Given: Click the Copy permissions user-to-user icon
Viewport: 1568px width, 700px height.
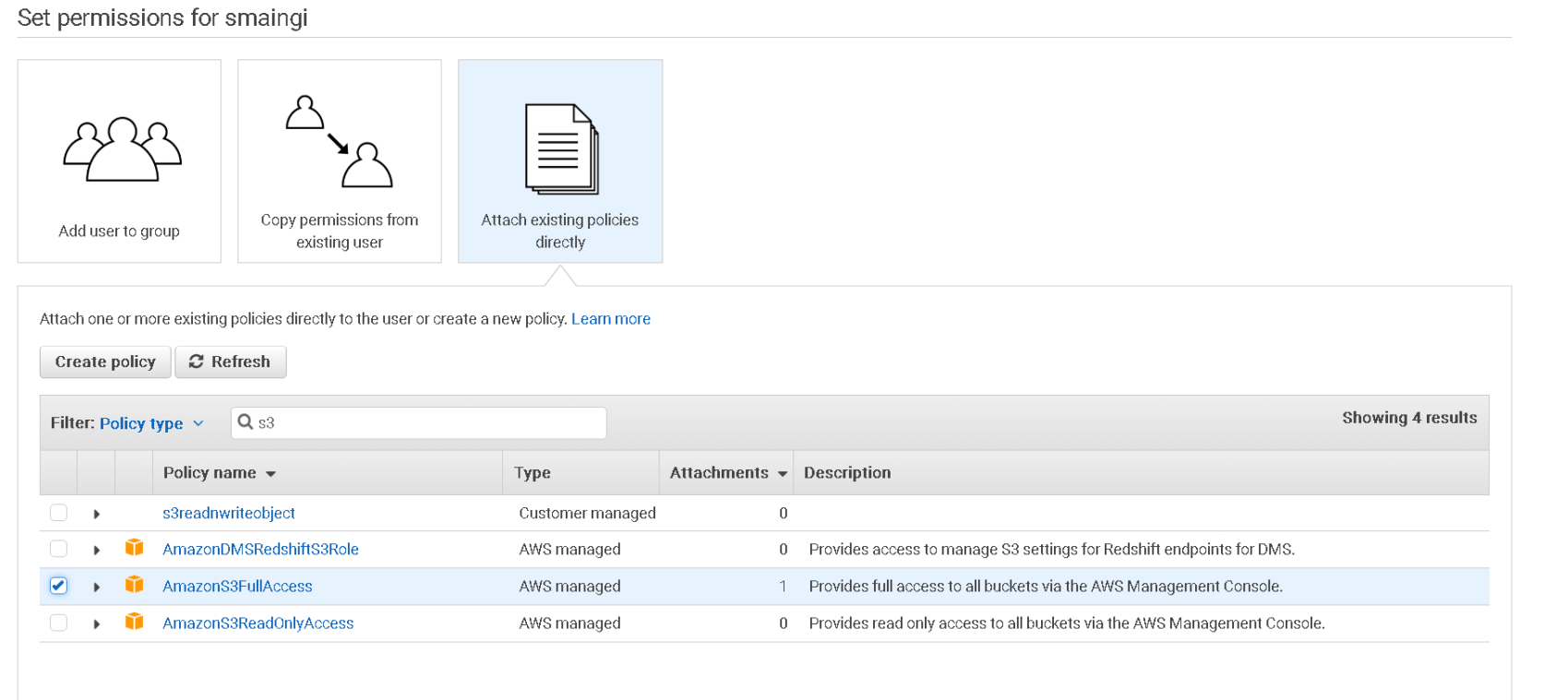Looking at the screenshot, I should [x=339, y=141].
